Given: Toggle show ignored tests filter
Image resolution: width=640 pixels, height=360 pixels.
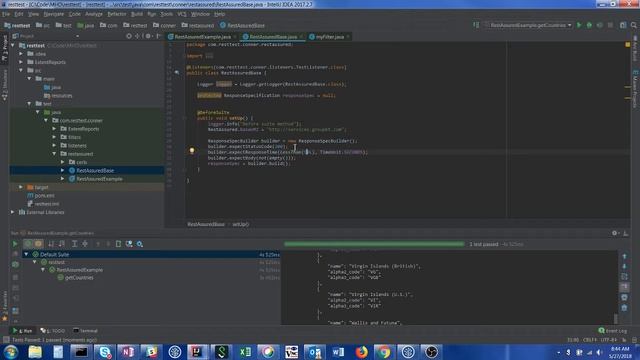Looking at the screenshot, I should click(x=38, y=244).
